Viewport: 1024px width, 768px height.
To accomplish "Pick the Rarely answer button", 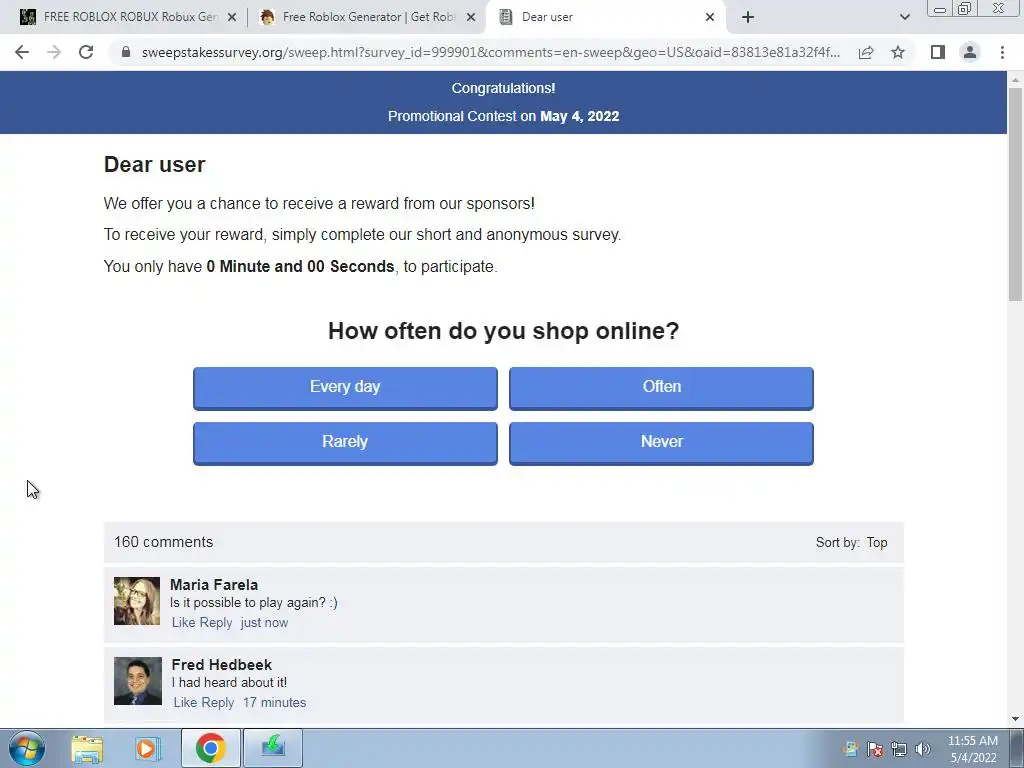I will 345,443.
